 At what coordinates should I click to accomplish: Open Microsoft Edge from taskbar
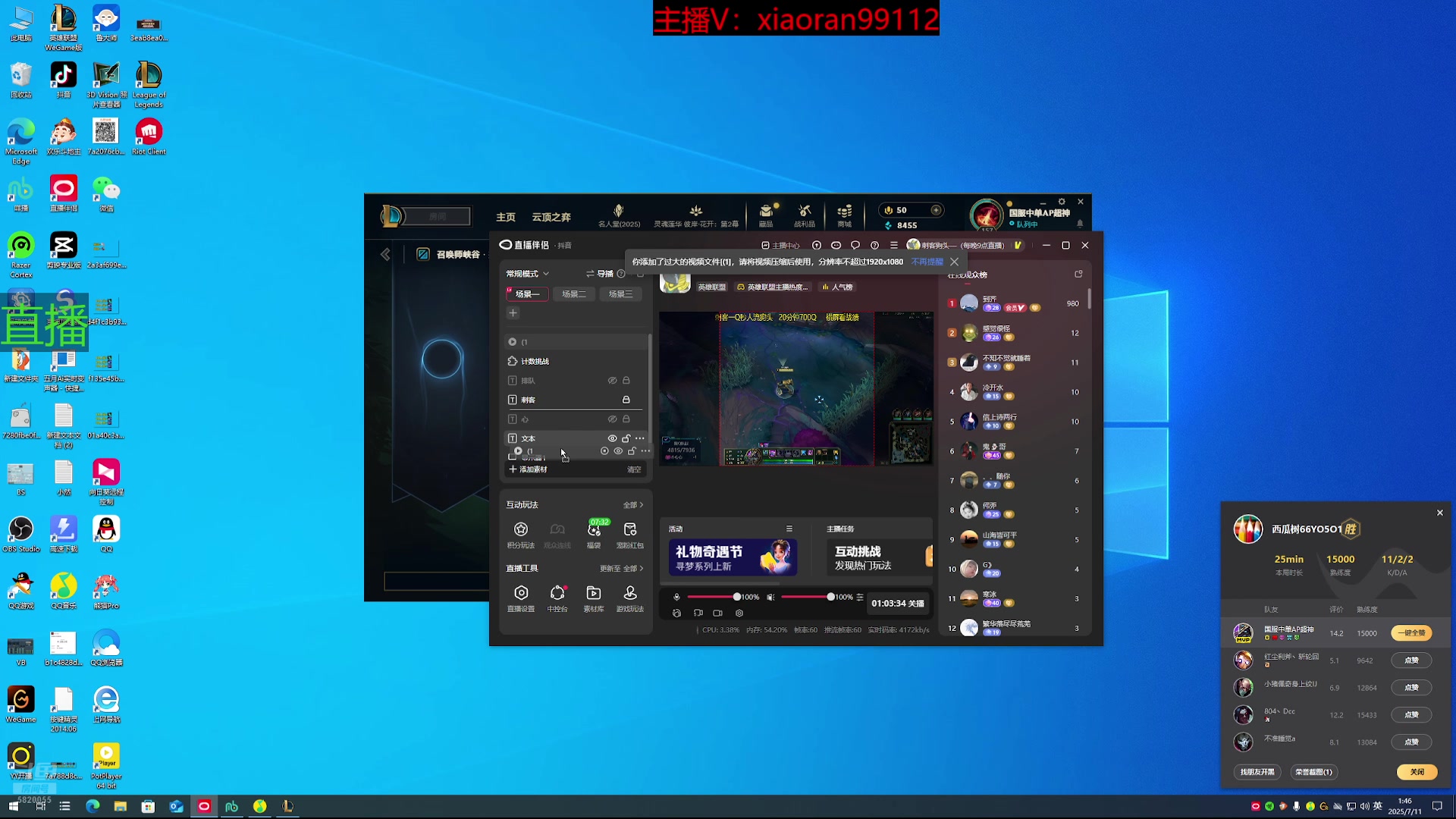pos(93,806)
